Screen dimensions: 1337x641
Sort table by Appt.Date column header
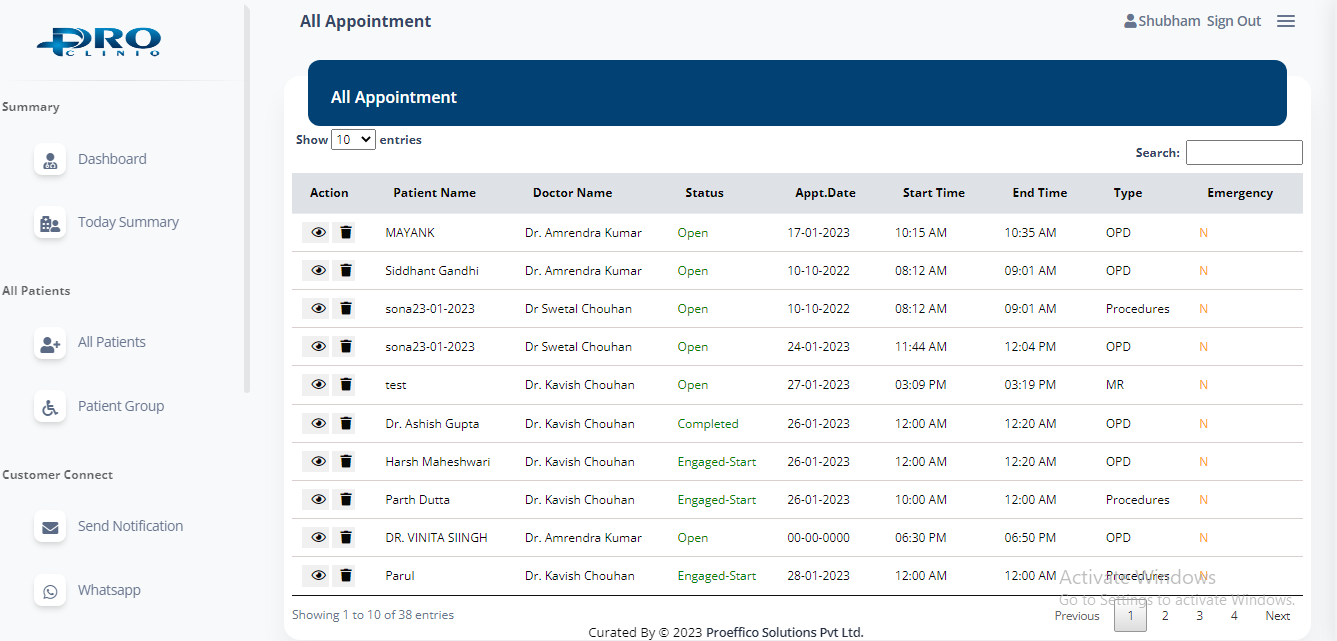point(825,193)
